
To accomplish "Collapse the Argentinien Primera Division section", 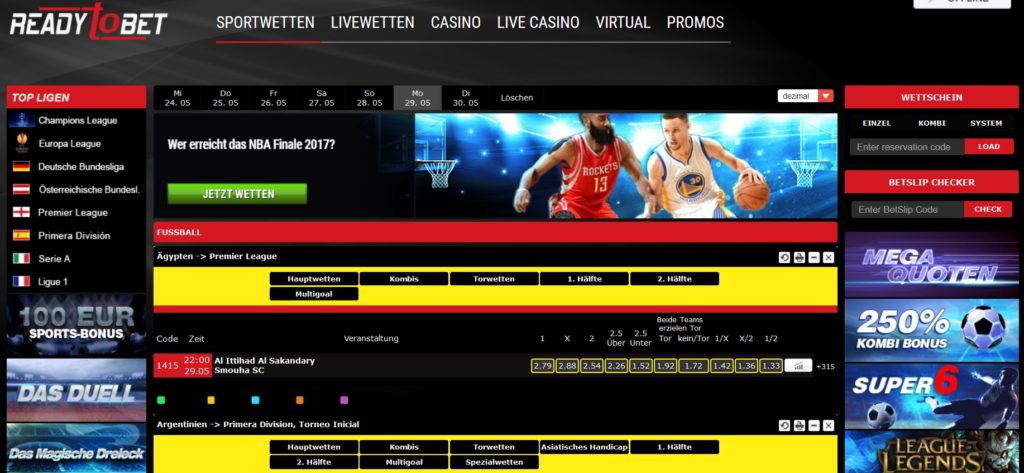I will 814,425.
